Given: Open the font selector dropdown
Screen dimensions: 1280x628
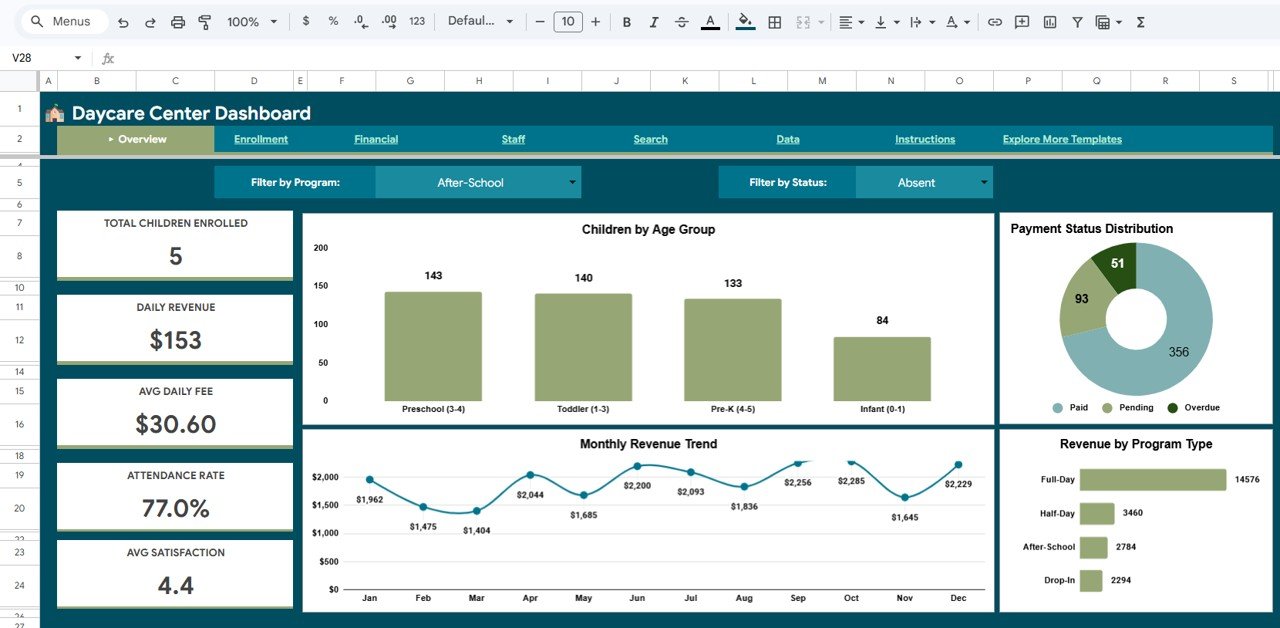Looking at the screenshot, I should tap(480, 21).
